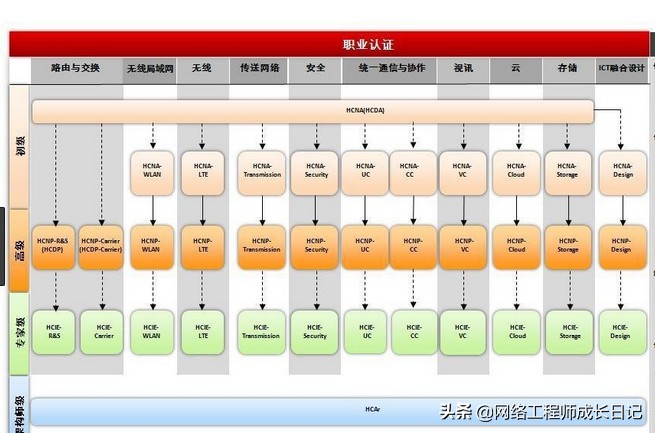Select the 路由与交换 column header

pos(77,70)
